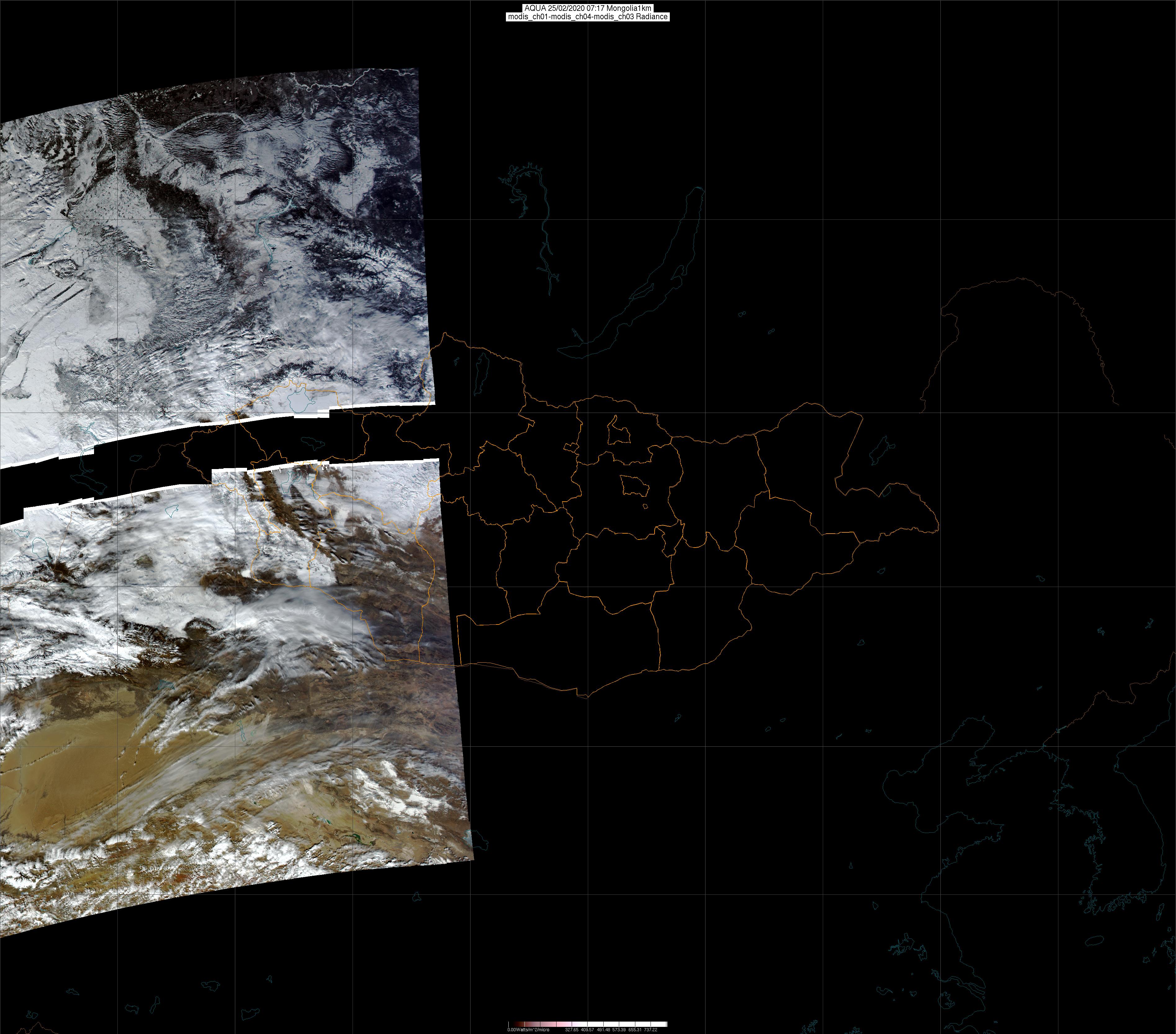Click the 573.39 tick label on the colorbar
1176x1034 pixels.
point(619,1029)
